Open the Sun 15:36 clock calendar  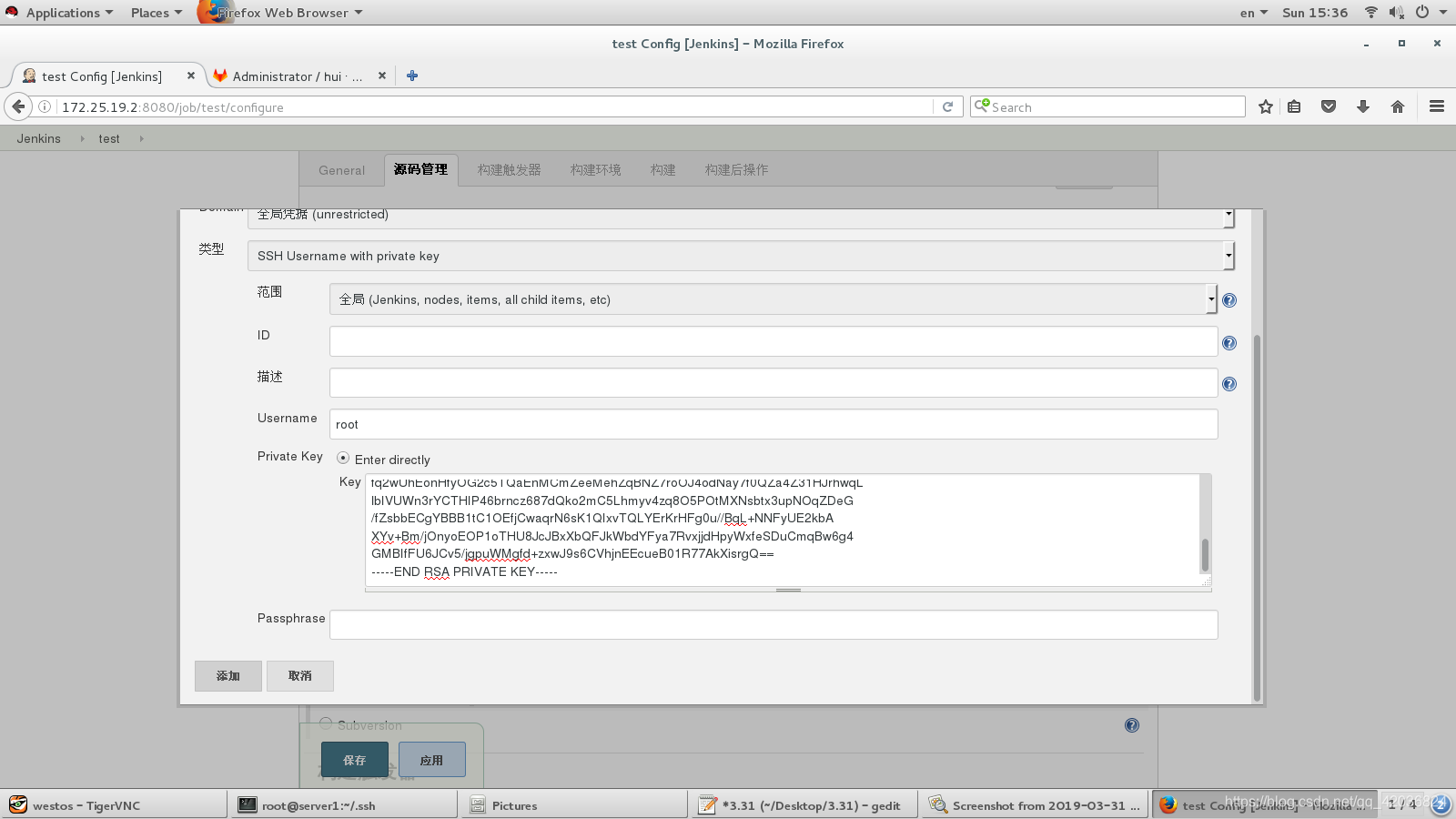[1315, 13]
